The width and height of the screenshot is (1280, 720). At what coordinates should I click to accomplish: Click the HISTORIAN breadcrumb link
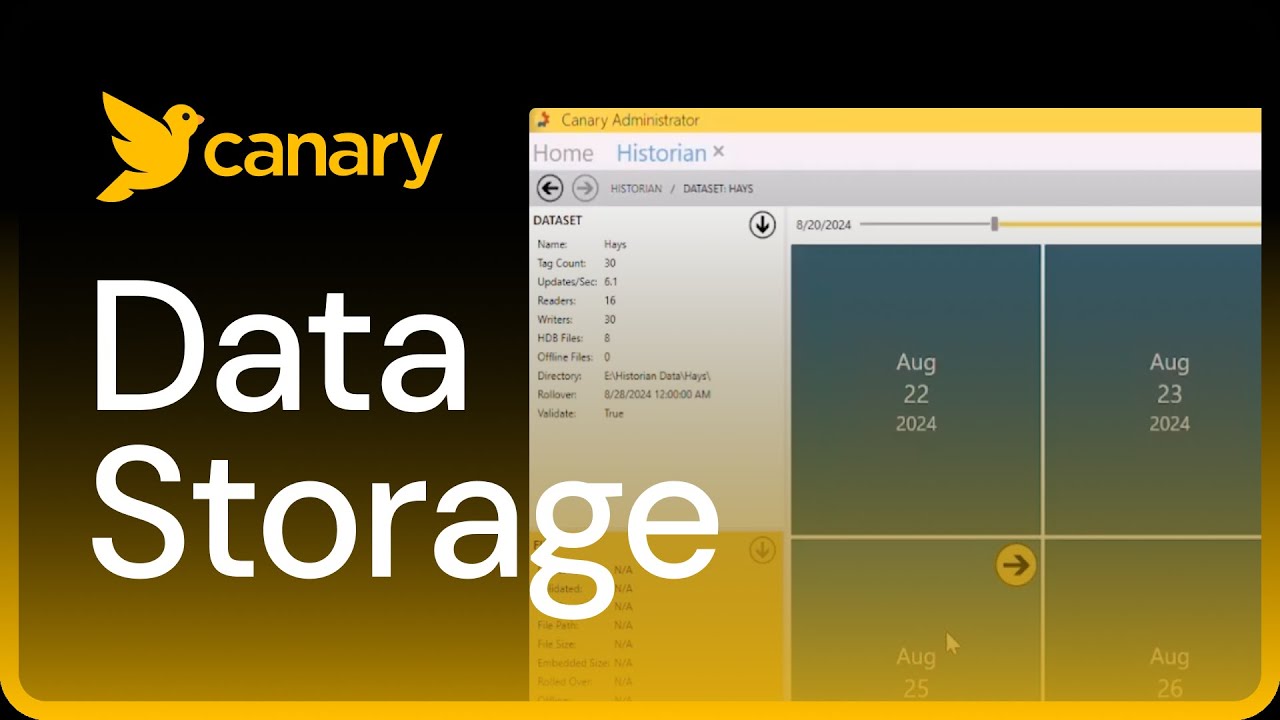(636, 189)
